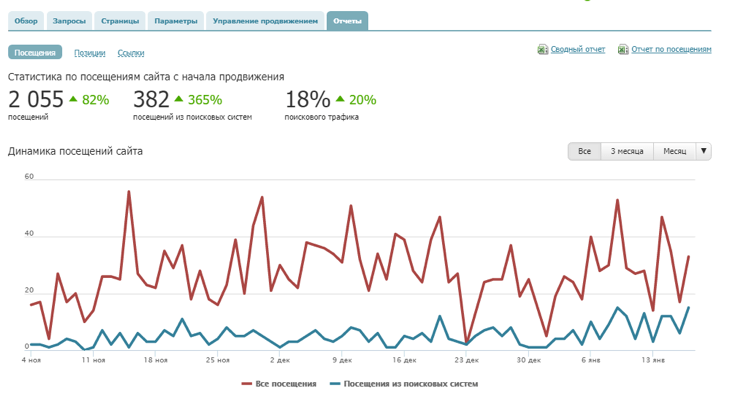Switch chart range to Месяц
Viewport: 730px width, 410px height.
(674, 151)
